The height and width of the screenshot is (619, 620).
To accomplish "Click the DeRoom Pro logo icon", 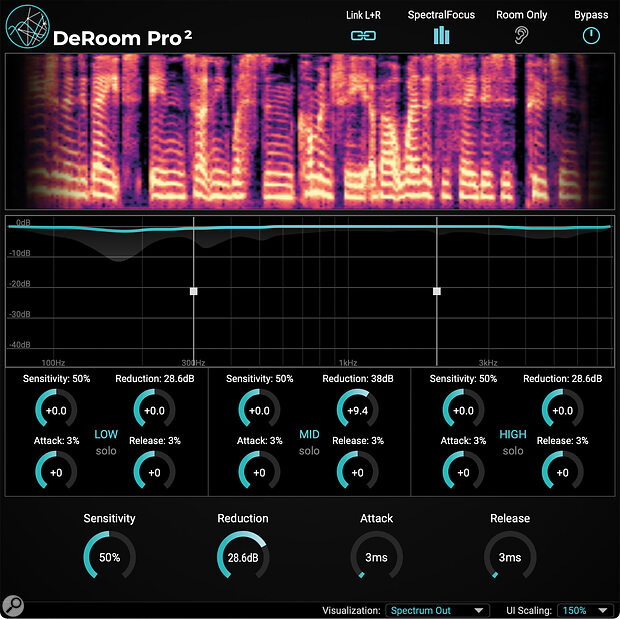I will point(27,27).
